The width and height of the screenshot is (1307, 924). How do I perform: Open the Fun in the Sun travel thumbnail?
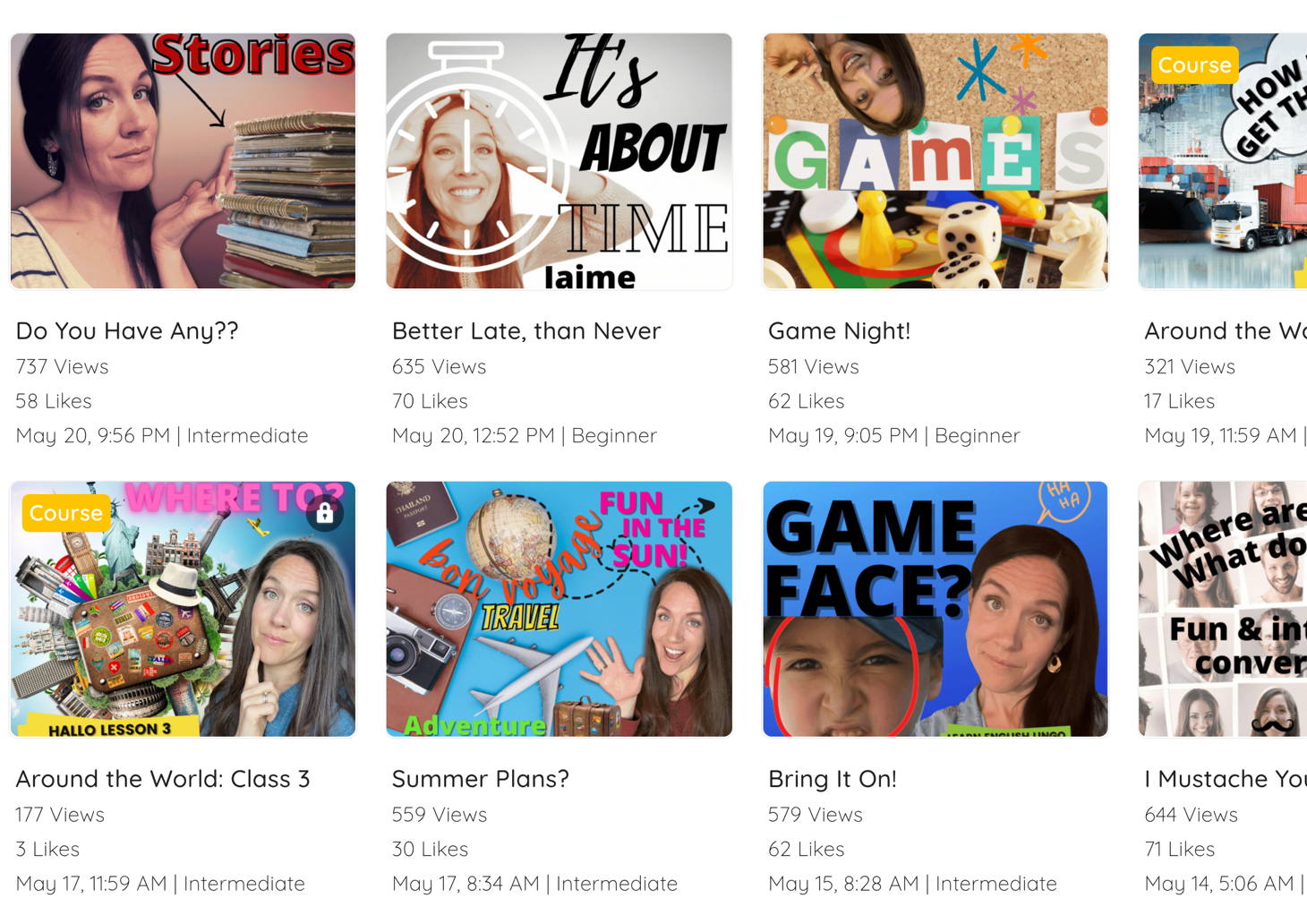pyautogui.click(x=560, y=609)
